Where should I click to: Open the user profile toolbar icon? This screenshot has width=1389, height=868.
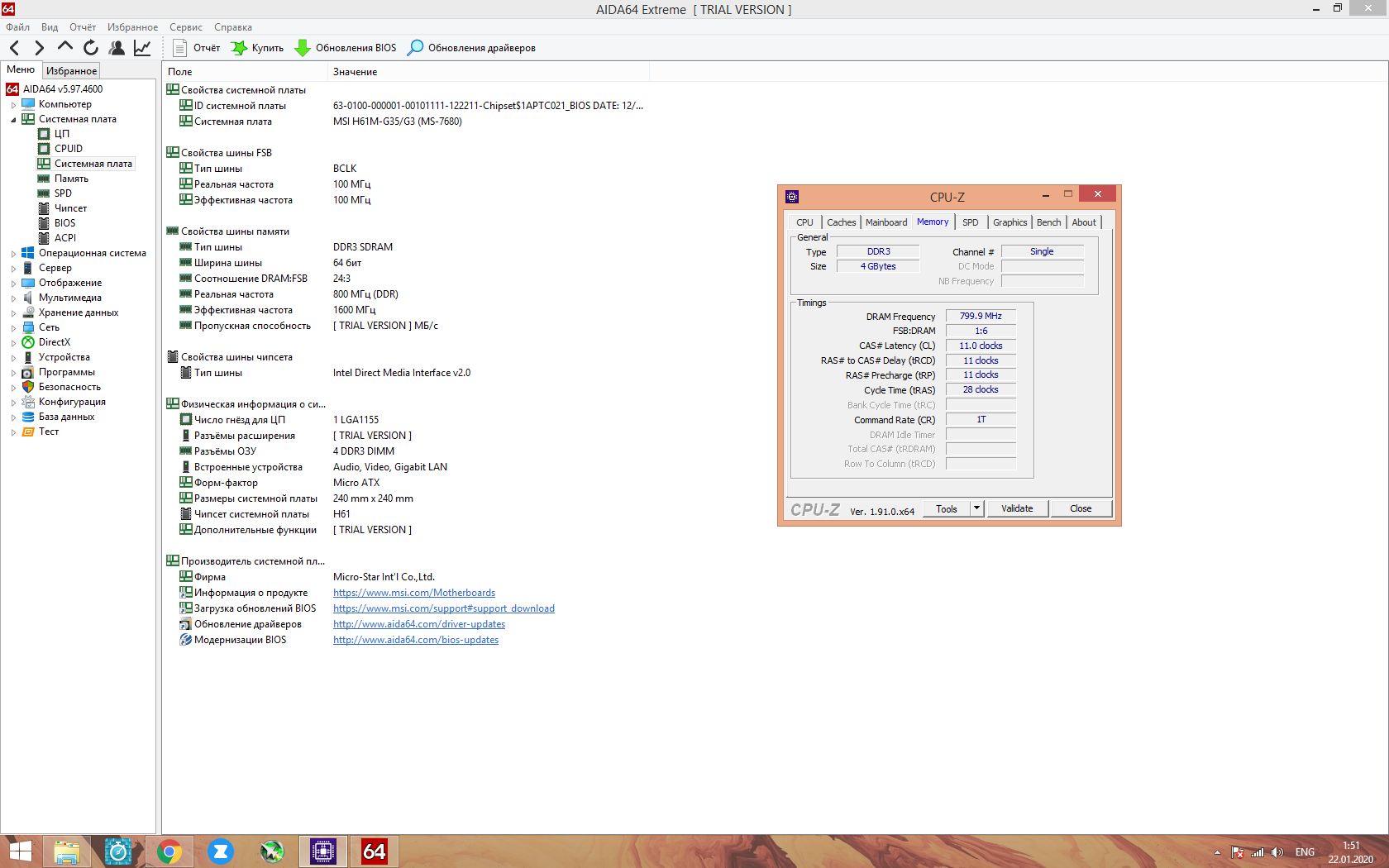[117, 48]
